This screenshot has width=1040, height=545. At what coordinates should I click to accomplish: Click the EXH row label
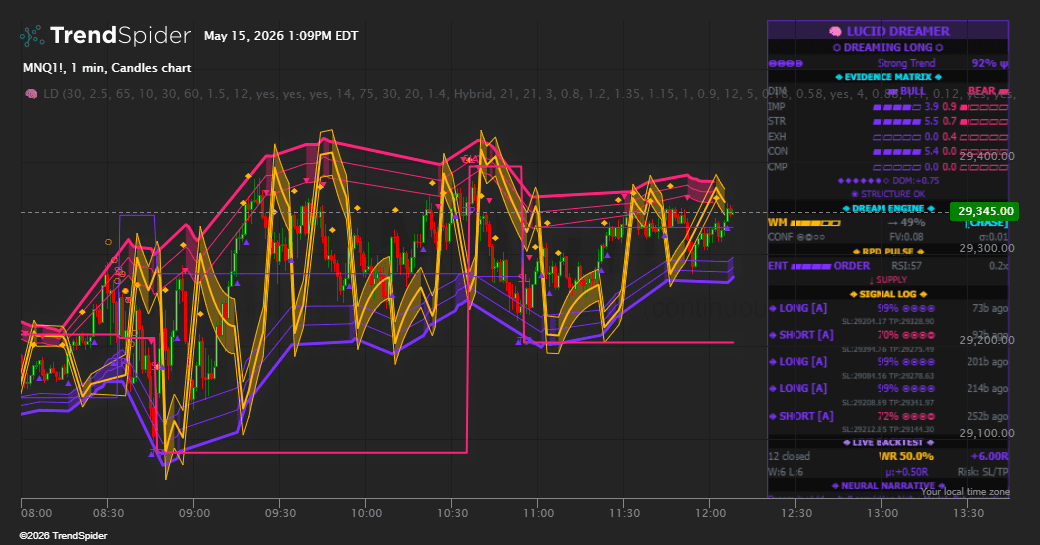(x=777, y=137)
